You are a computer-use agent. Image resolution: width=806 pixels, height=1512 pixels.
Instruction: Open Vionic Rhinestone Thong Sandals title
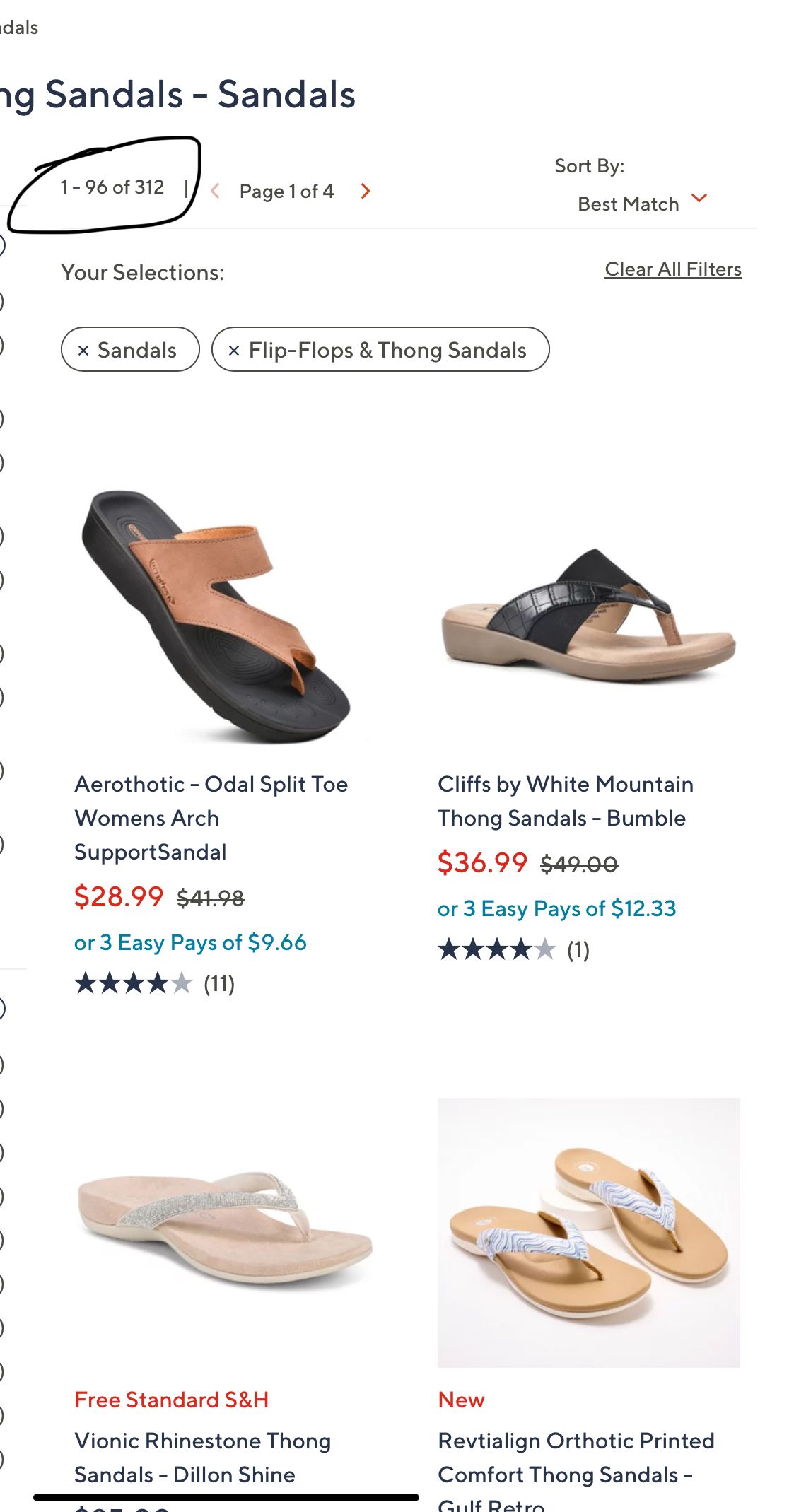coord(202,1458)
